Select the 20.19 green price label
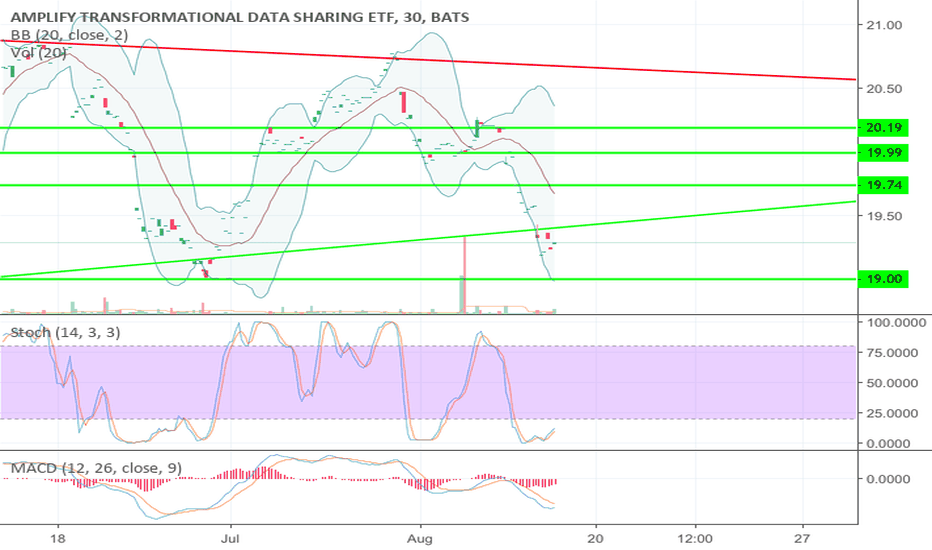This screenshot has width=932, height=550. click(x=883, y=127)
